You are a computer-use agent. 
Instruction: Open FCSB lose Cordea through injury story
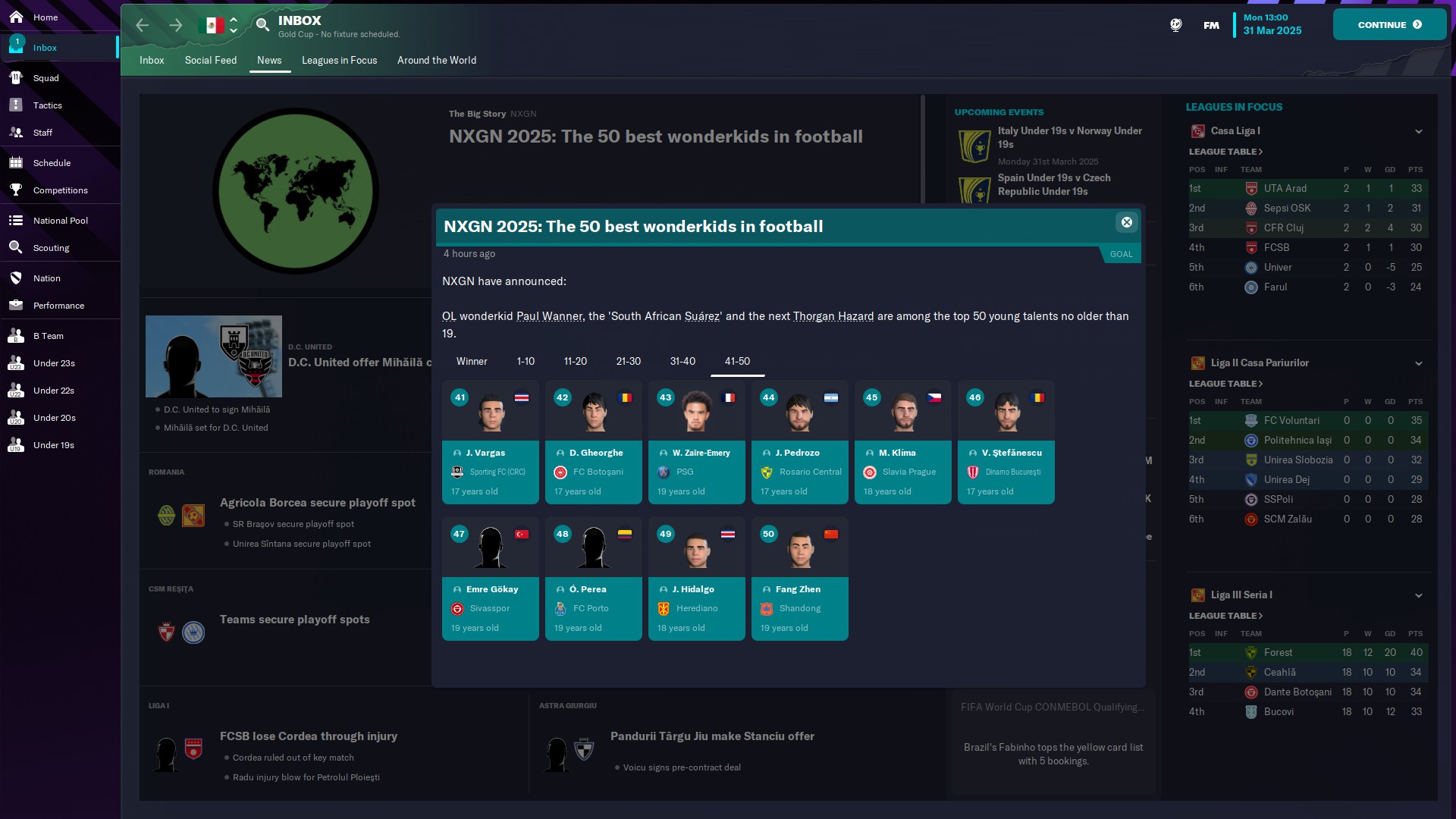click(309, 736)
